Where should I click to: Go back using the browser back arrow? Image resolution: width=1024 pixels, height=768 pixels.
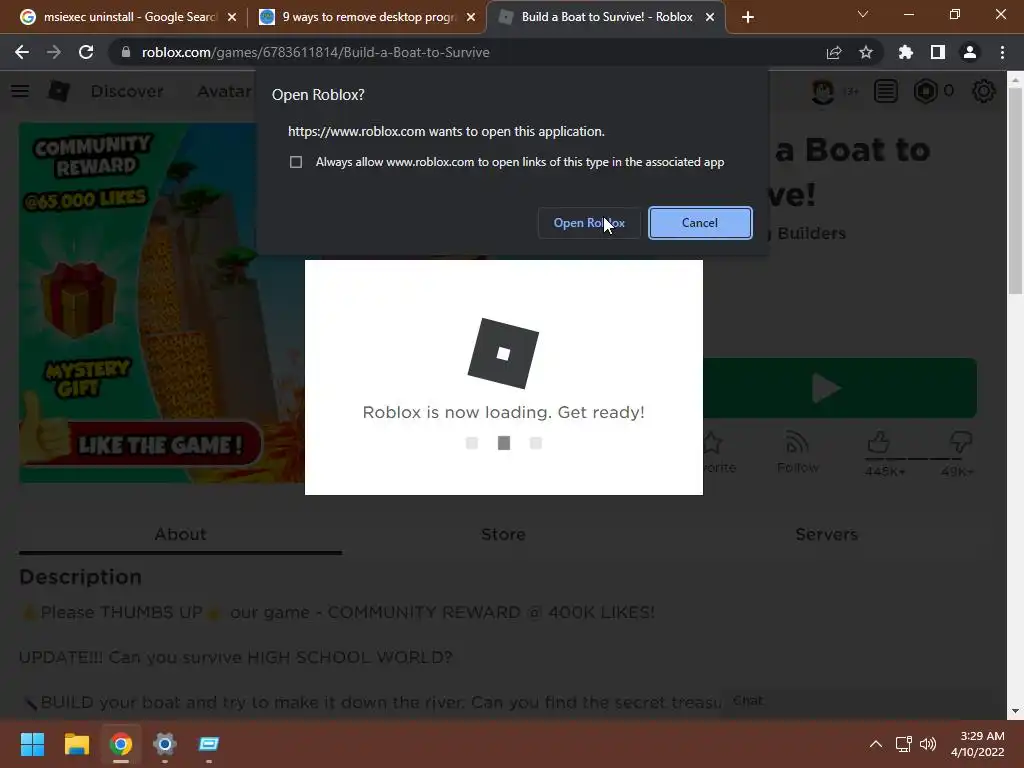pyautogui.click(x=22, y=52)
